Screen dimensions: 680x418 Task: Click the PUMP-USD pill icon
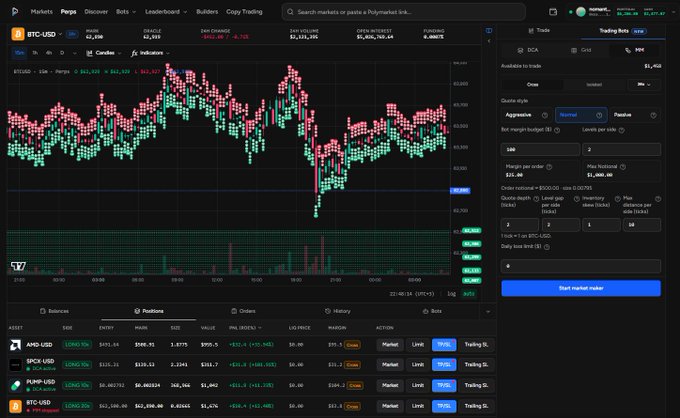tap(15, 385)
